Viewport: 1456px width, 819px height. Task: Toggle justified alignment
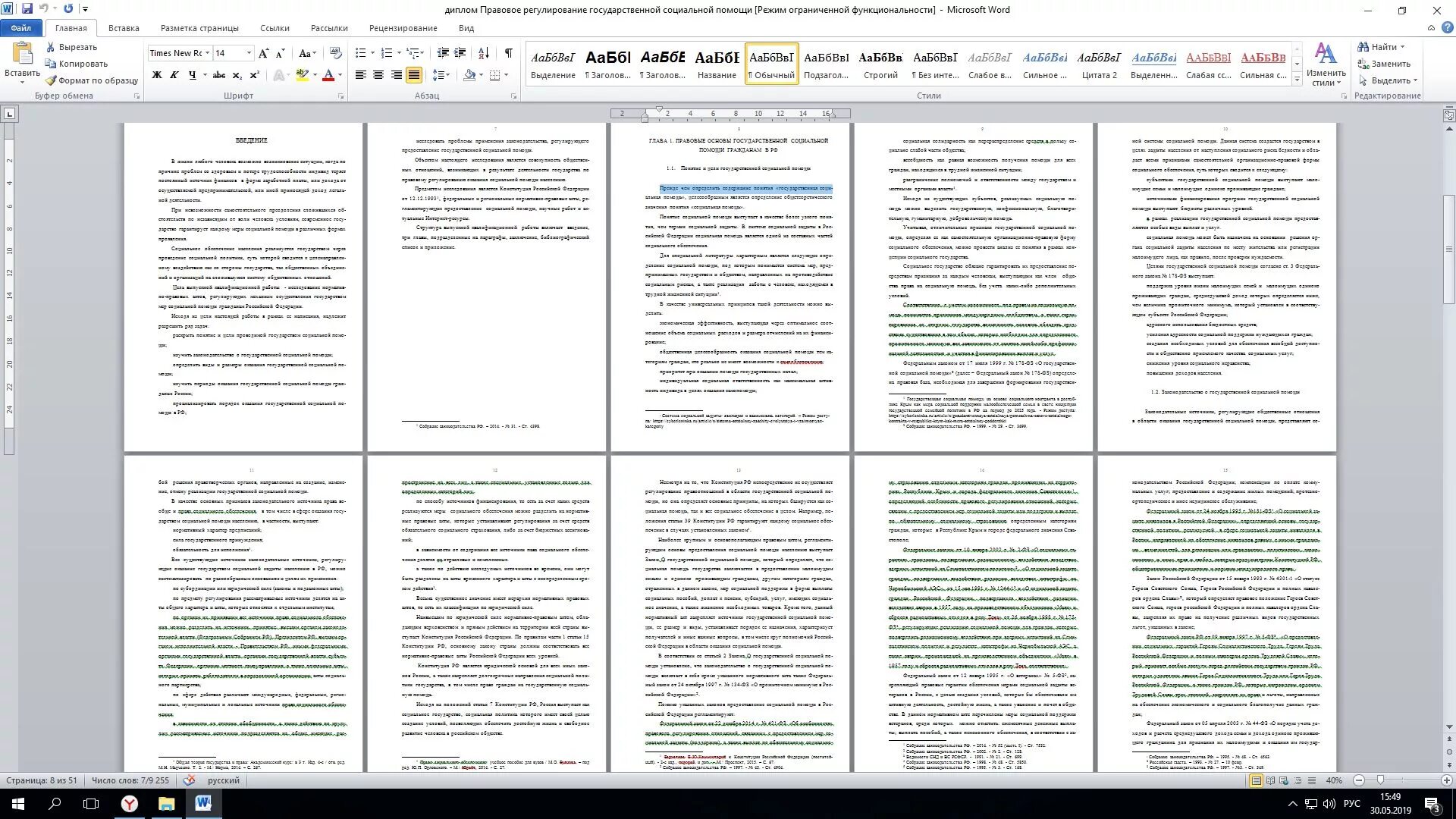tap(414, 75)
